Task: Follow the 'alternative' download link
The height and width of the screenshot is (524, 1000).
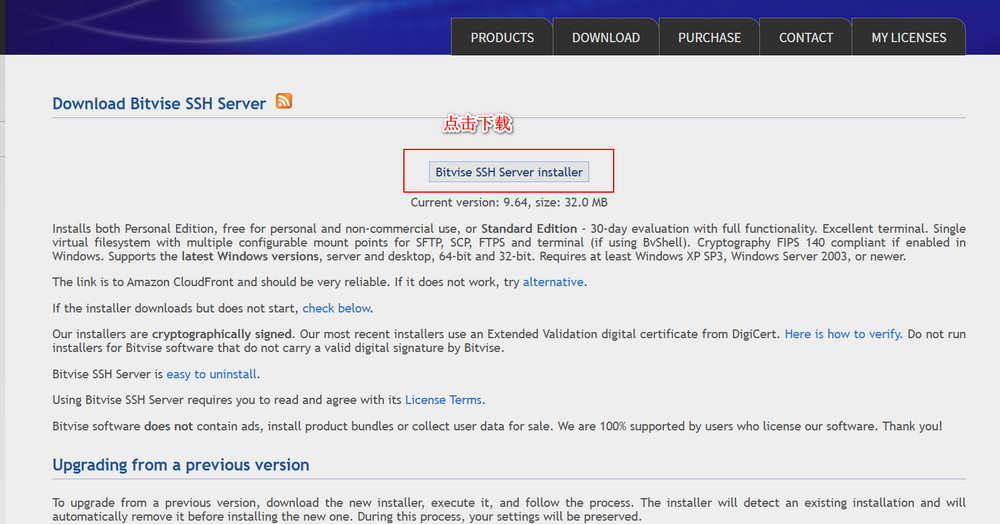Action: click(x=553, y=282)
